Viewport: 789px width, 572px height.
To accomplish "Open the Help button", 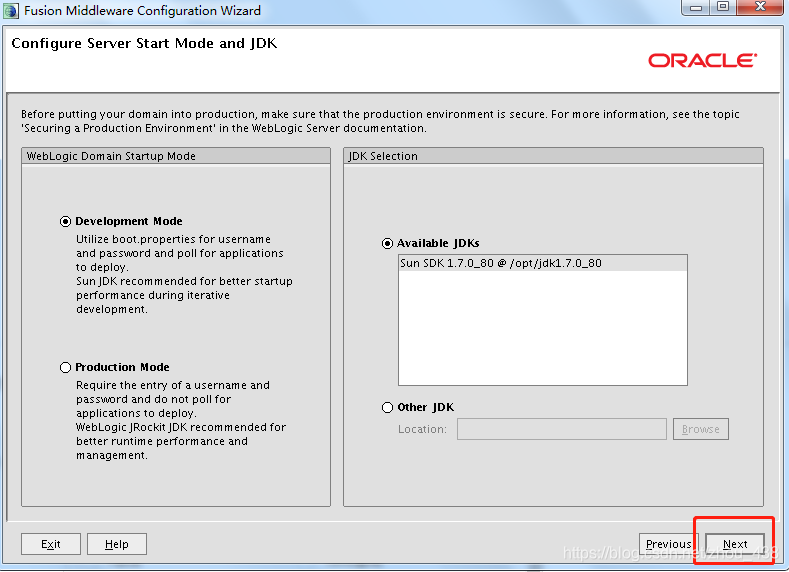I will click(117, 544).
